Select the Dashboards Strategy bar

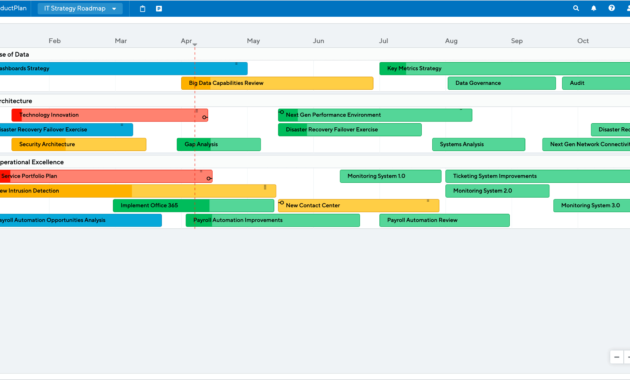[x=124, y=69]
